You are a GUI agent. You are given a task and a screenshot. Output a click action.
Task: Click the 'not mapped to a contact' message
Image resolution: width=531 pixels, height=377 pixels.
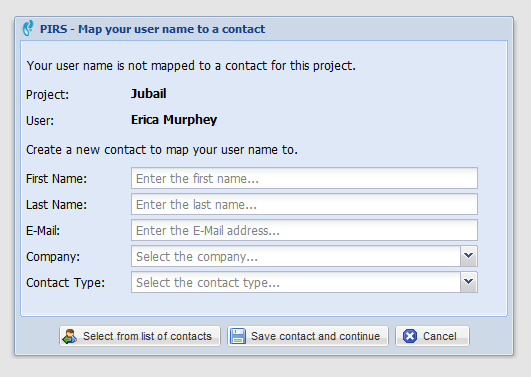coord(191,66)
